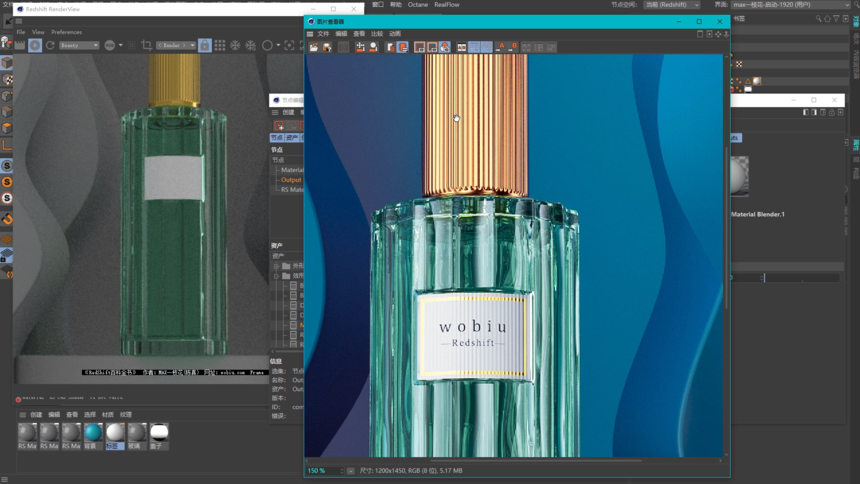Open the RealFlow menu
Image resolution: width=860 pixels, height=484 pixels.
pos(446,4)
